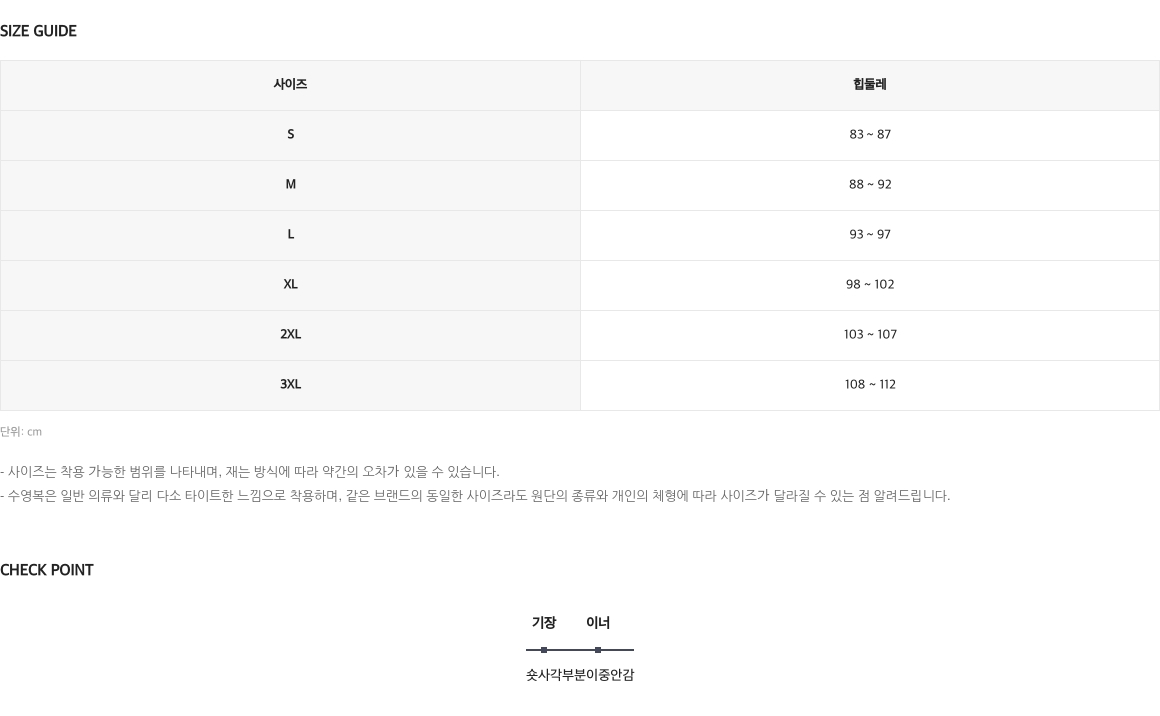
Task: Click the 기장 marker on the check point line
Action: click(x=544, y=650)
